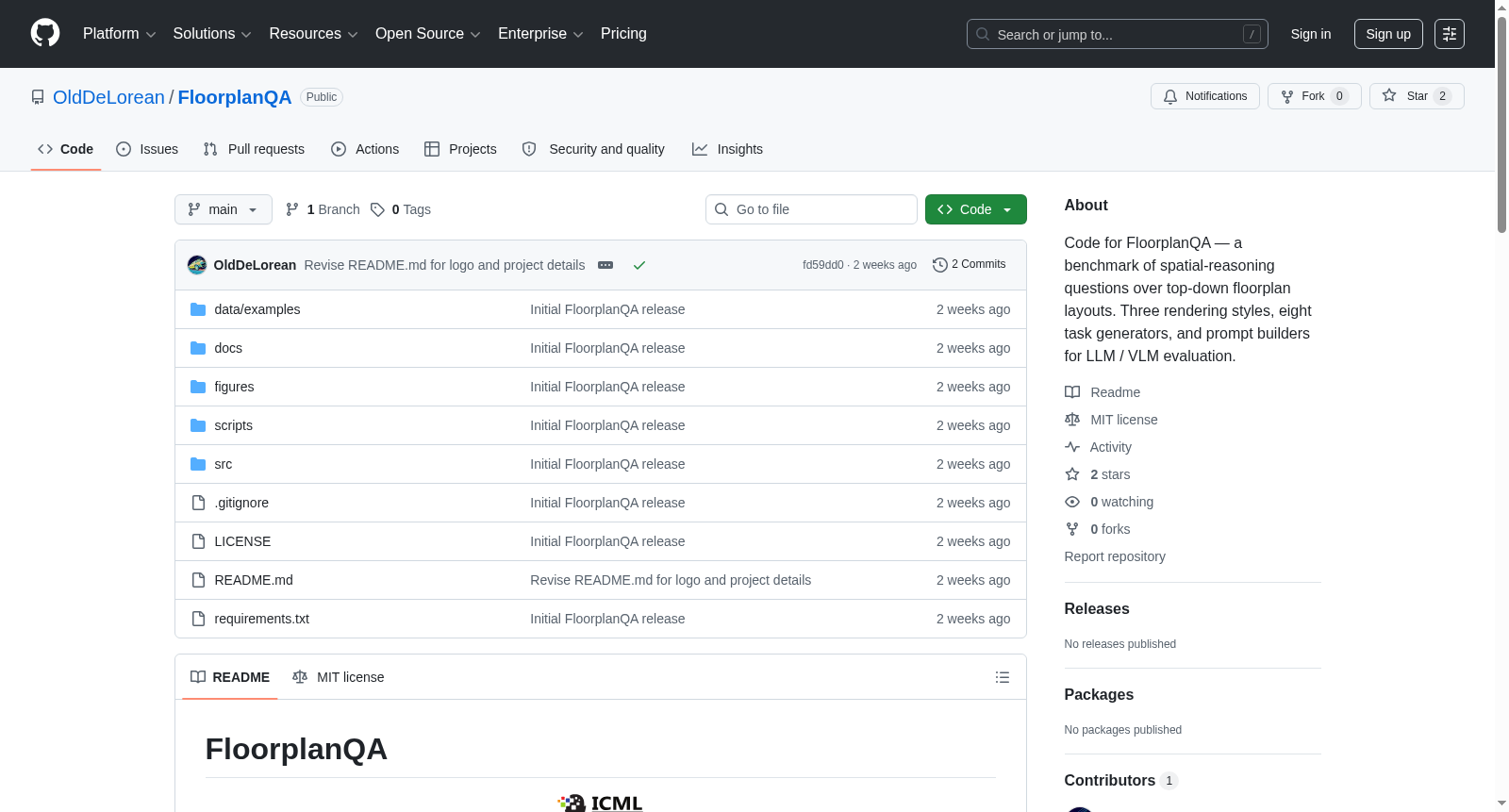Click the watching eye icon
Image resolution: width=1509 pixels, height=812 pixels.
click(x=1072, y=502)
